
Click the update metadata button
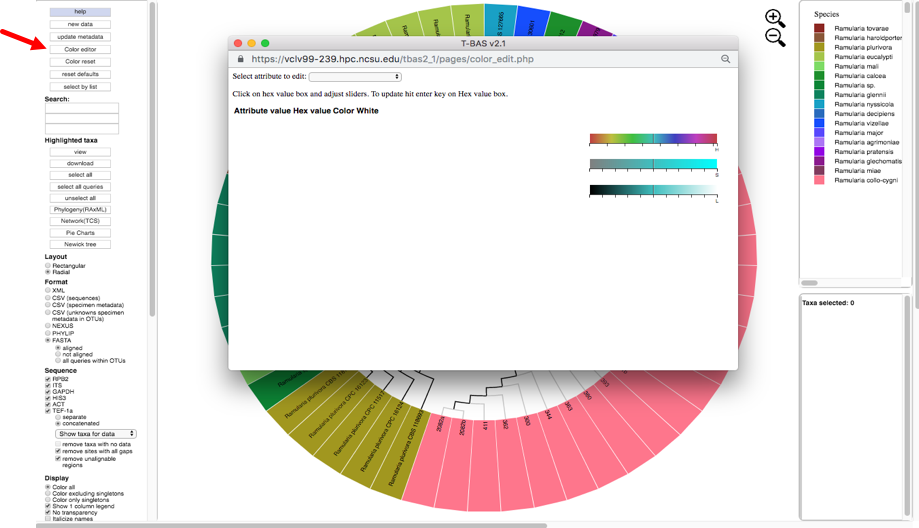click(x=80, y=37)
